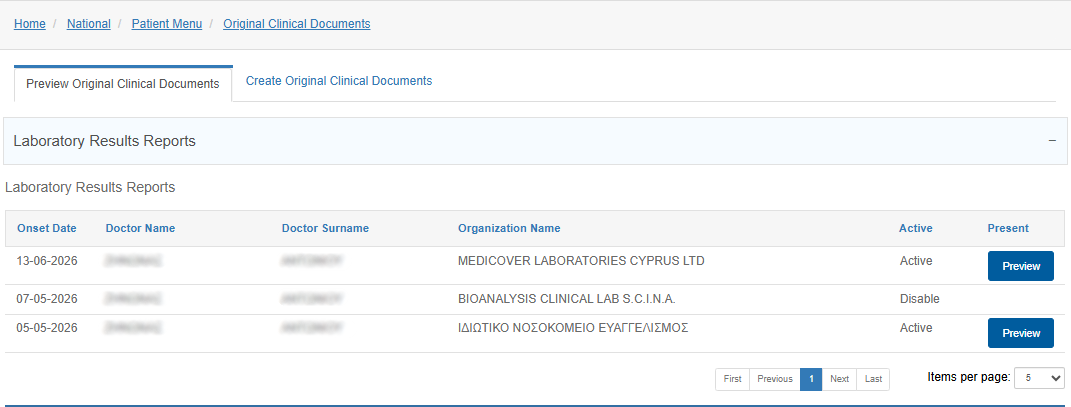The width and height of the screenshot is (1071, 407).
Task: Click Original Clinical Documents breadcrumb link
Action: (x=296, y=24)
